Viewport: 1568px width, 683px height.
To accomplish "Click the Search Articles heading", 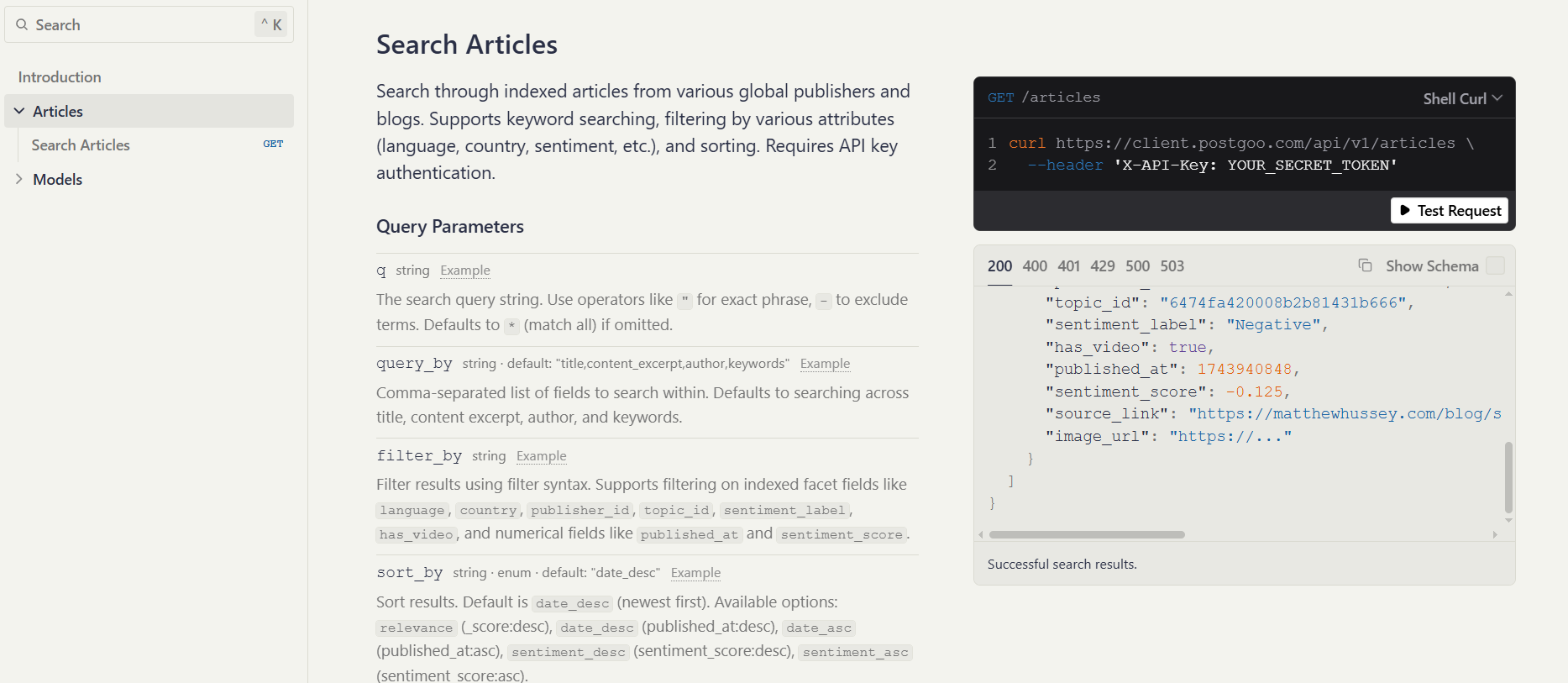I will pos(467,45).
